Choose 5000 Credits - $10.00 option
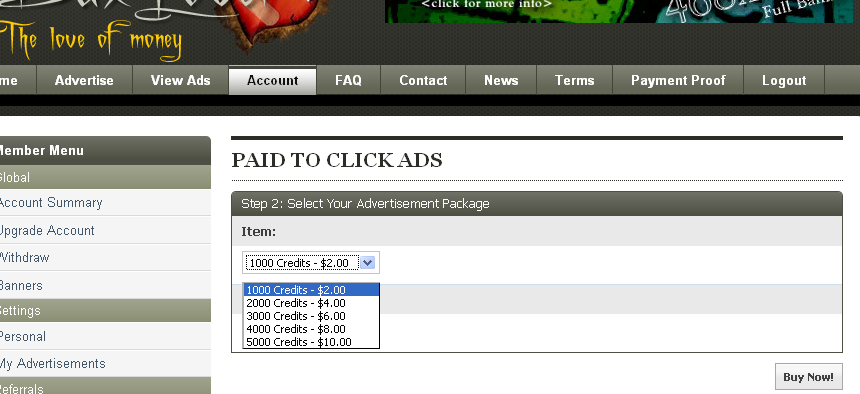 312,342
